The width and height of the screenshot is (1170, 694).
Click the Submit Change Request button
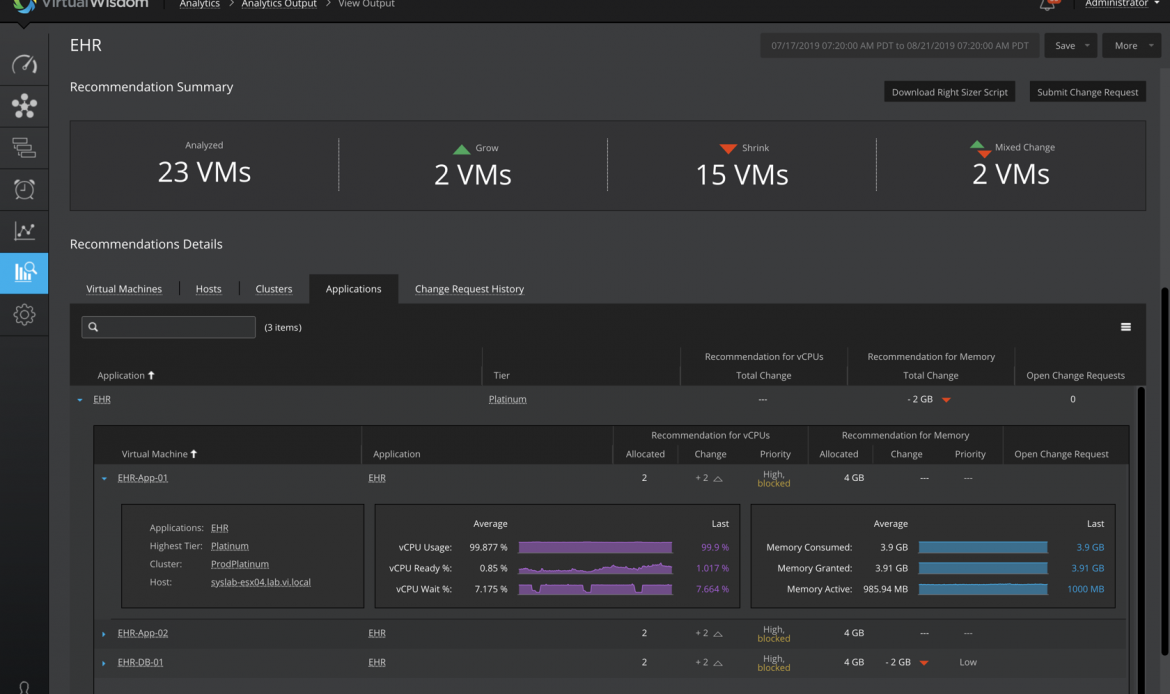1087,92
